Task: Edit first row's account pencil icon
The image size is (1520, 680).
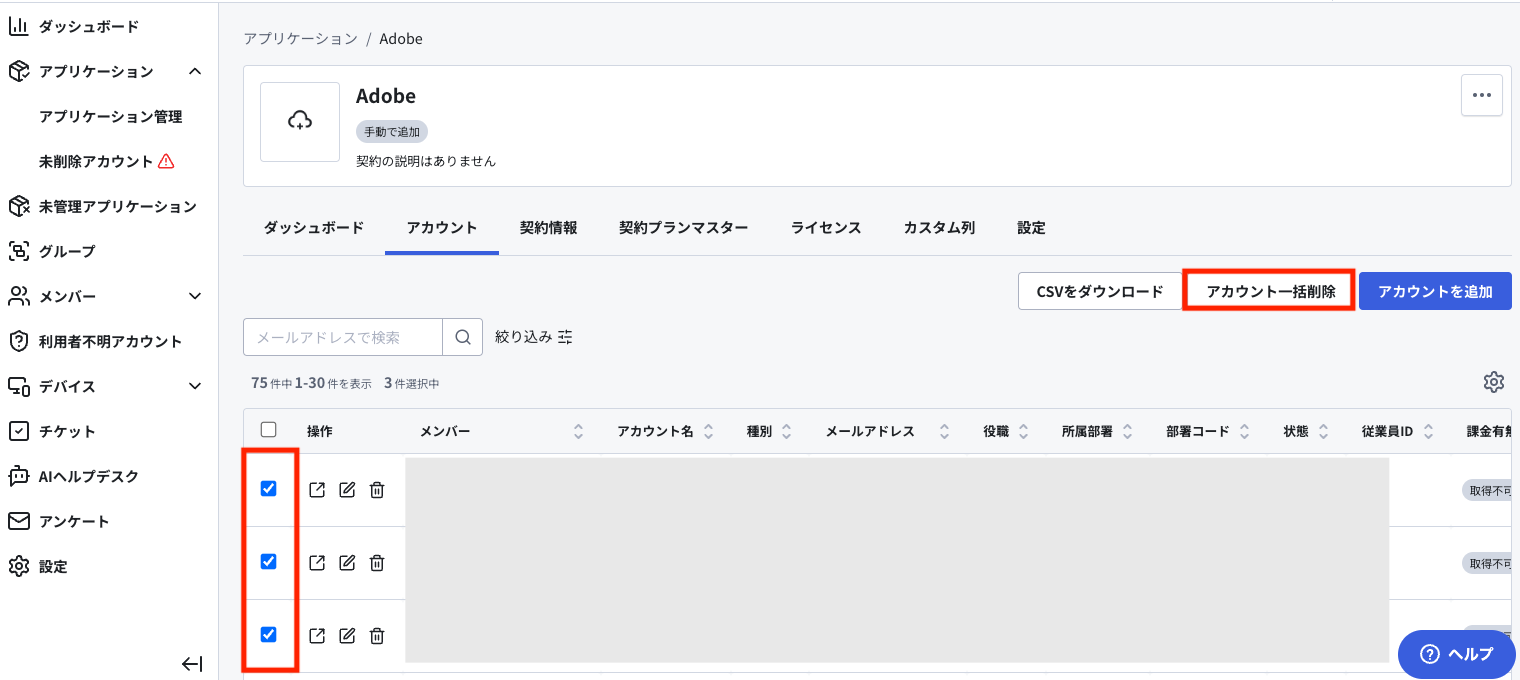Action: (x=347, y=490)
